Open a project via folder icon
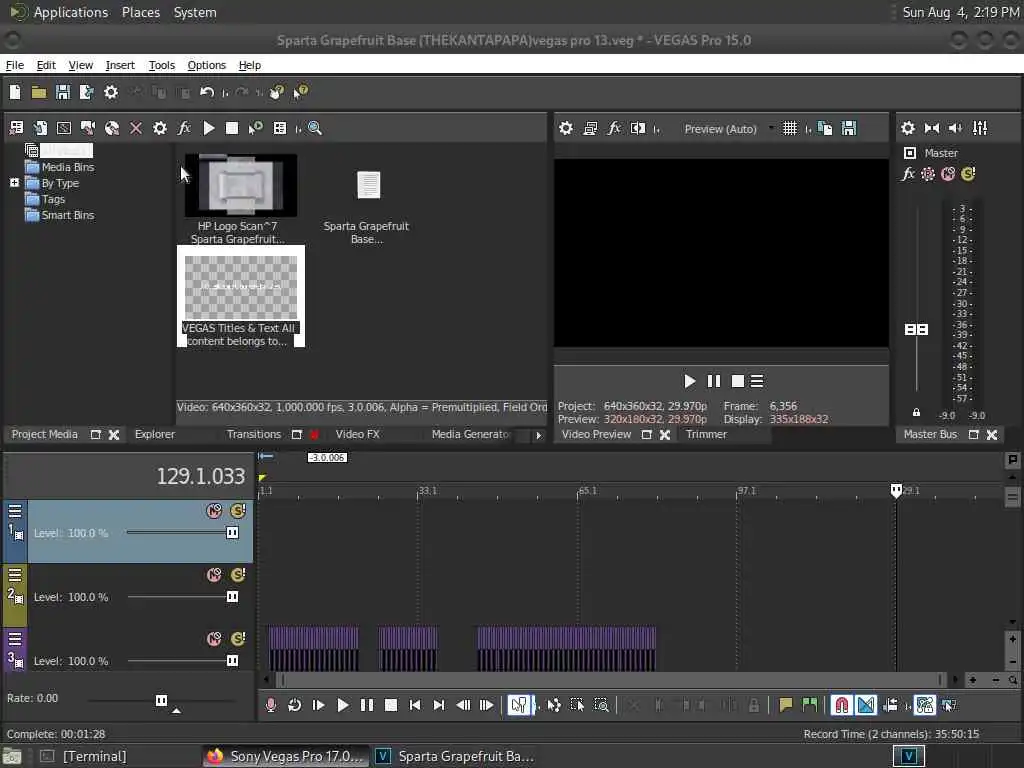 click(39, 92)
